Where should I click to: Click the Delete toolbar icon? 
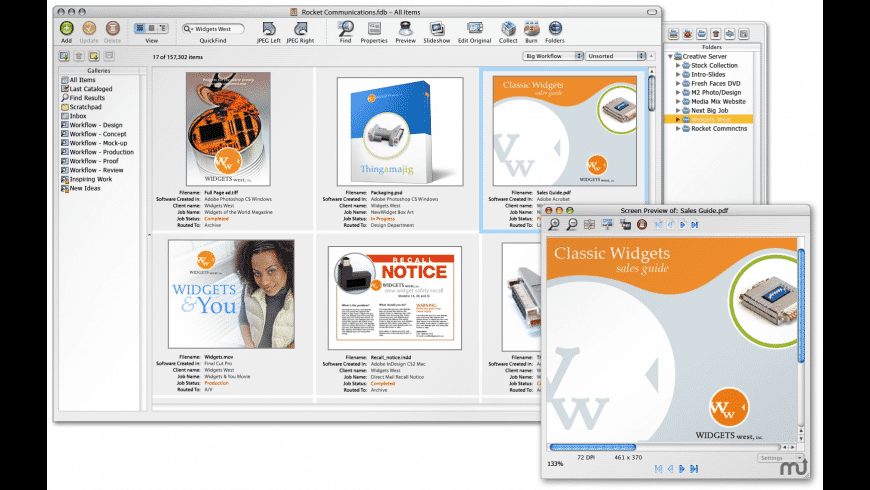click(x=113, y=28)
